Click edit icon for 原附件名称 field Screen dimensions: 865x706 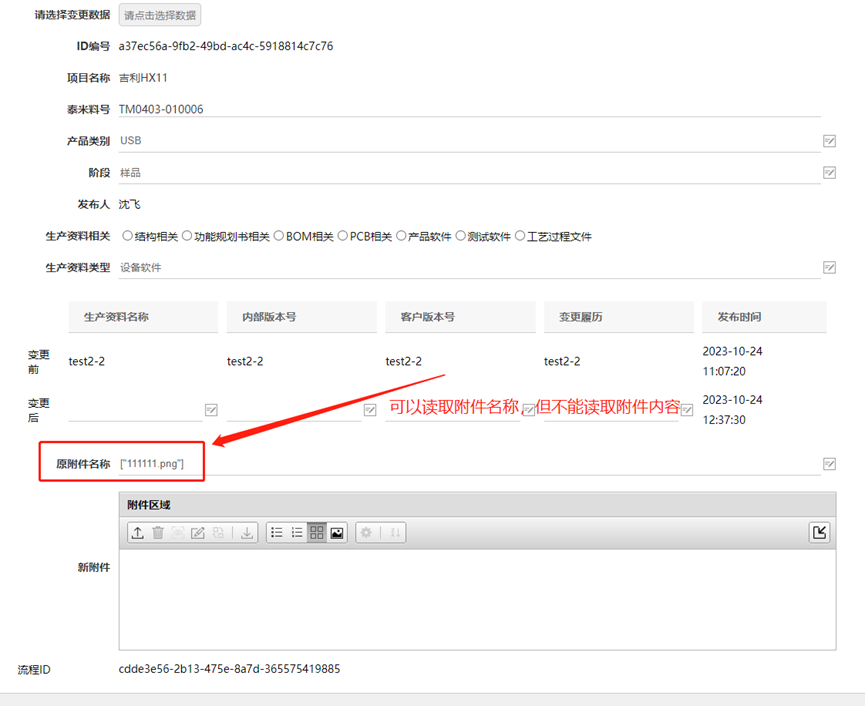pos(829,464)
